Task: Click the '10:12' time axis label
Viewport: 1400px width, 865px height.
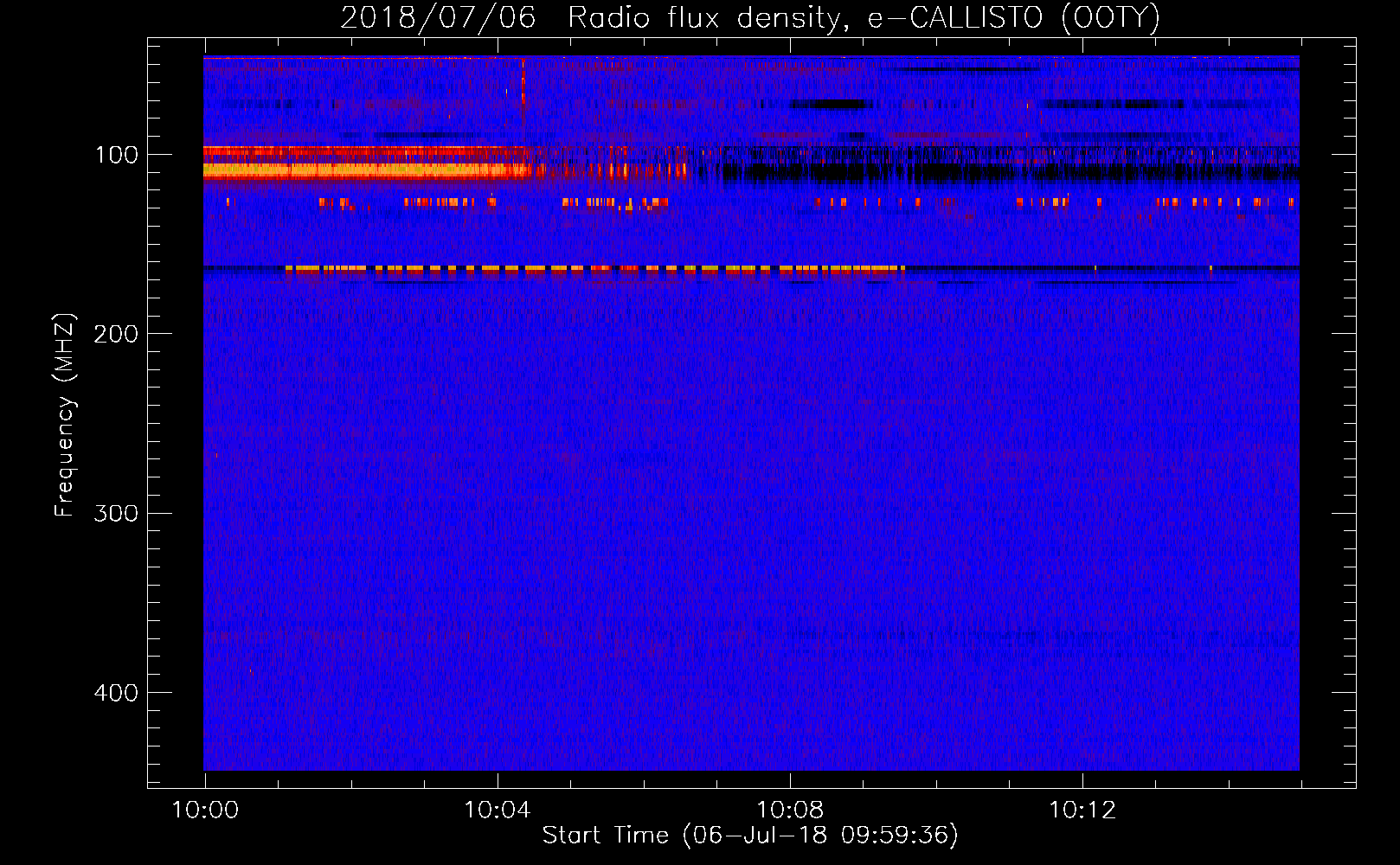Action: pyautogui.click(x=1082, y=811)
